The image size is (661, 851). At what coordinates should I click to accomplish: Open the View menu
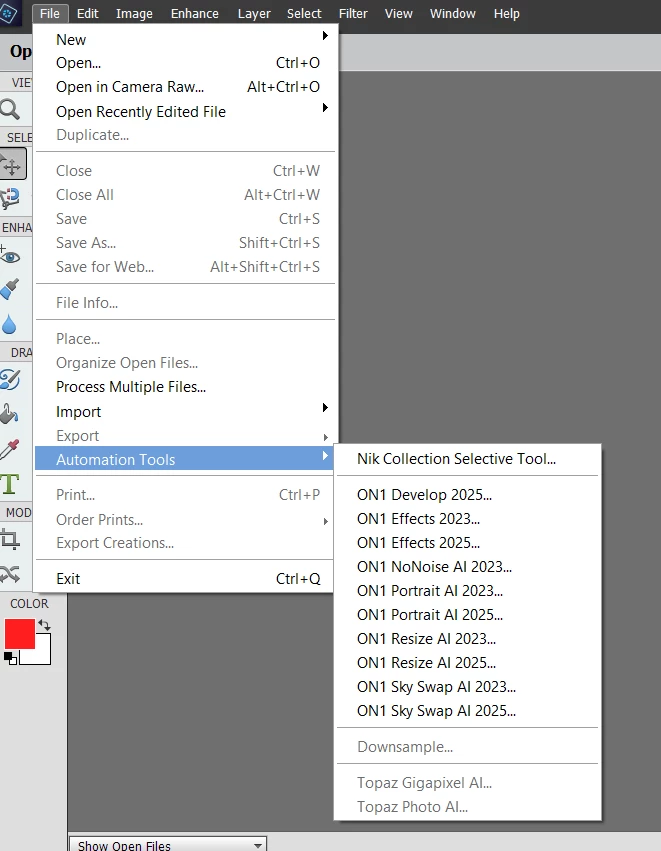pos(398,13)
